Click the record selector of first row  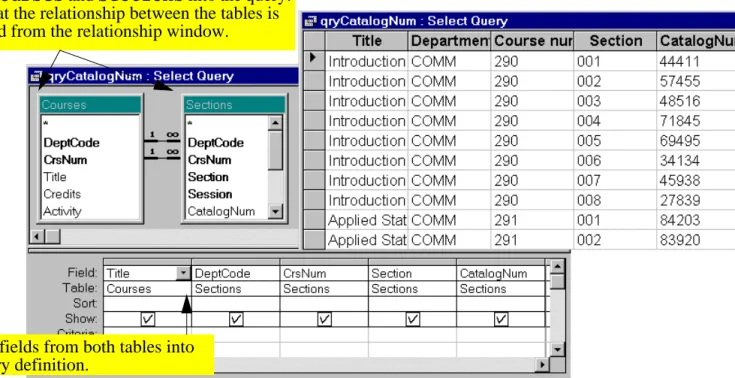314,61
